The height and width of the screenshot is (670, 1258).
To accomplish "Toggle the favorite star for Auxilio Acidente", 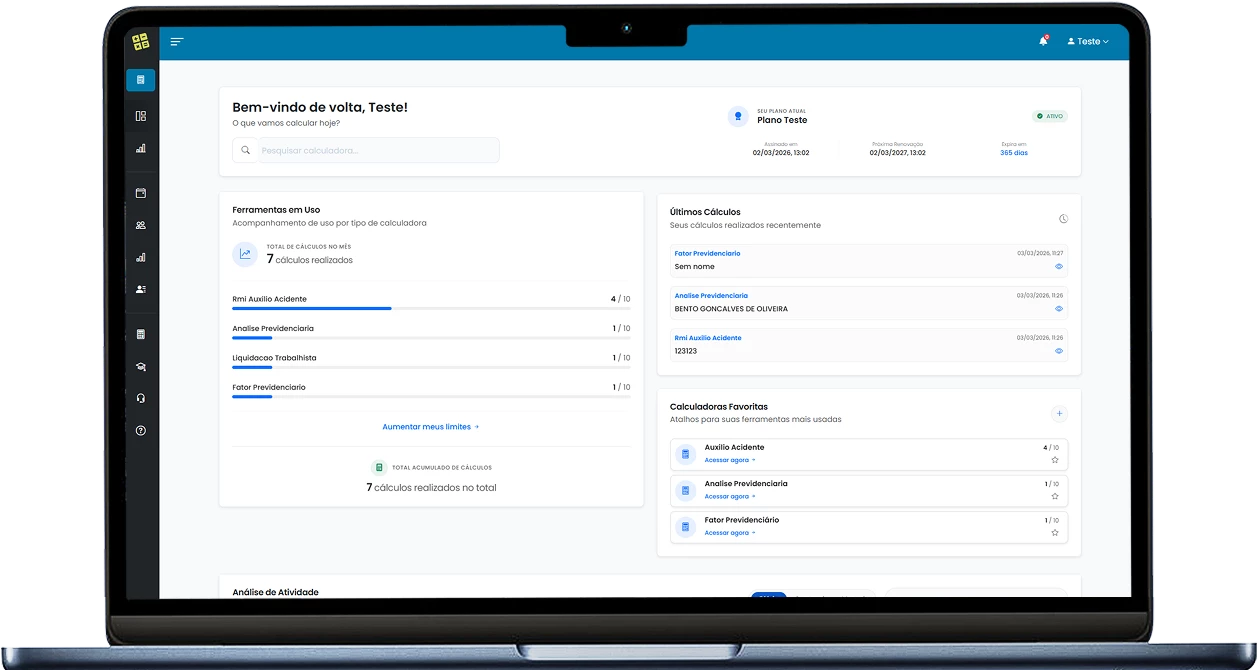I will coord(1055,460).
